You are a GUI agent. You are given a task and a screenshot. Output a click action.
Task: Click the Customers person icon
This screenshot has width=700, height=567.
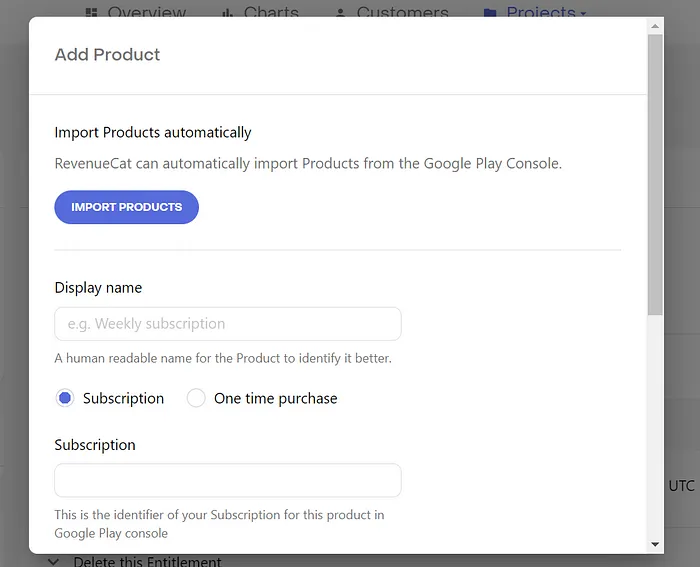click(340, 12)
